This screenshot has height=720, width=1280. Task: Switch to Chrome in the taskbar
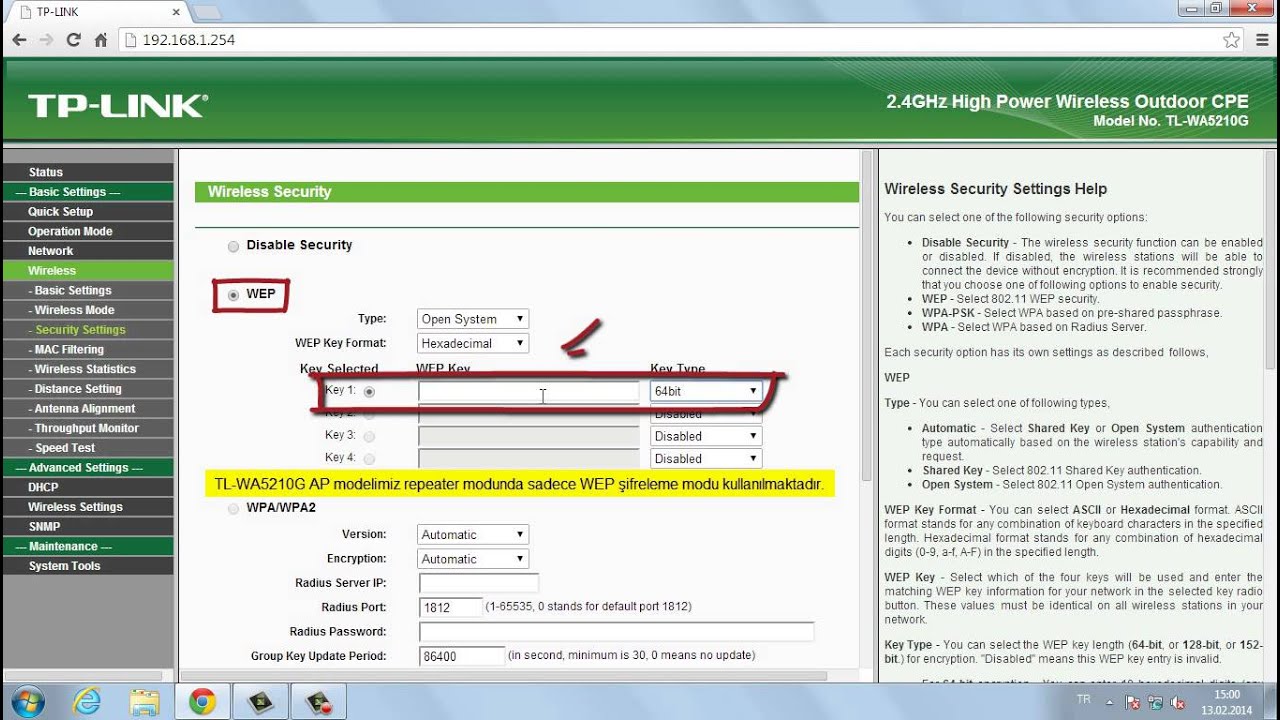tap(202, 701)
